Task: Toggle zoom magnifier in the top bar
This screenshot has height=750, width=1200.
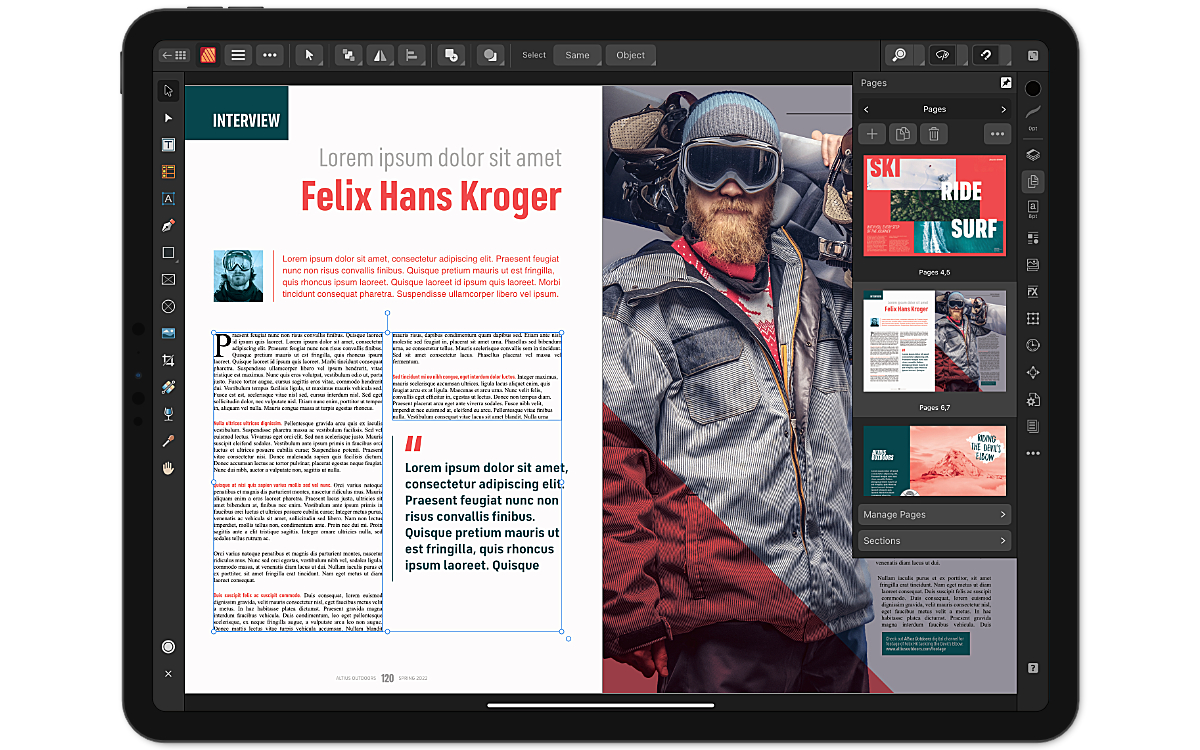Action: pos(899,55)
